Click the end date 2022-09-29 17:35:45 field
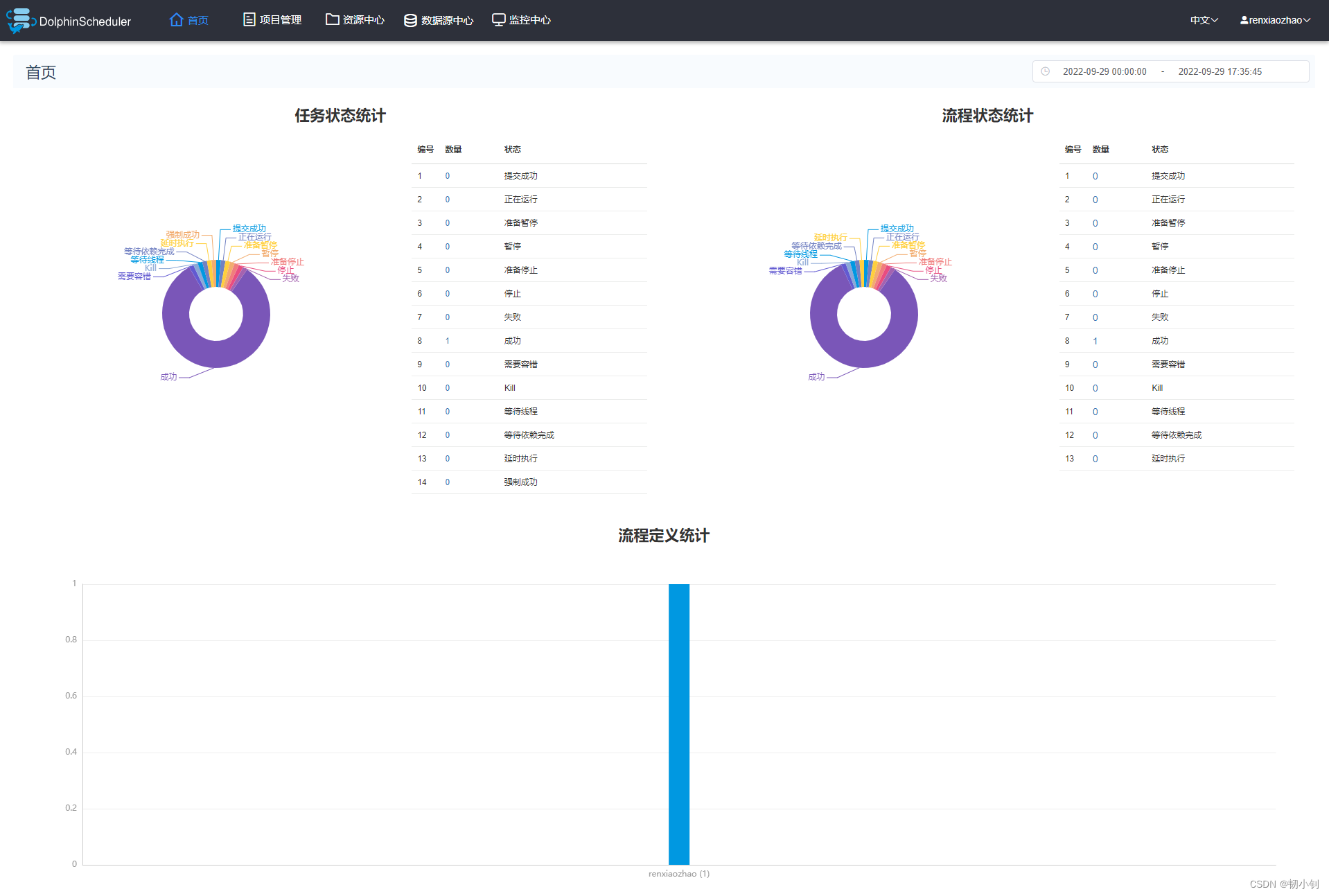Viewport: 1329px width, 896px height. 1220,71
